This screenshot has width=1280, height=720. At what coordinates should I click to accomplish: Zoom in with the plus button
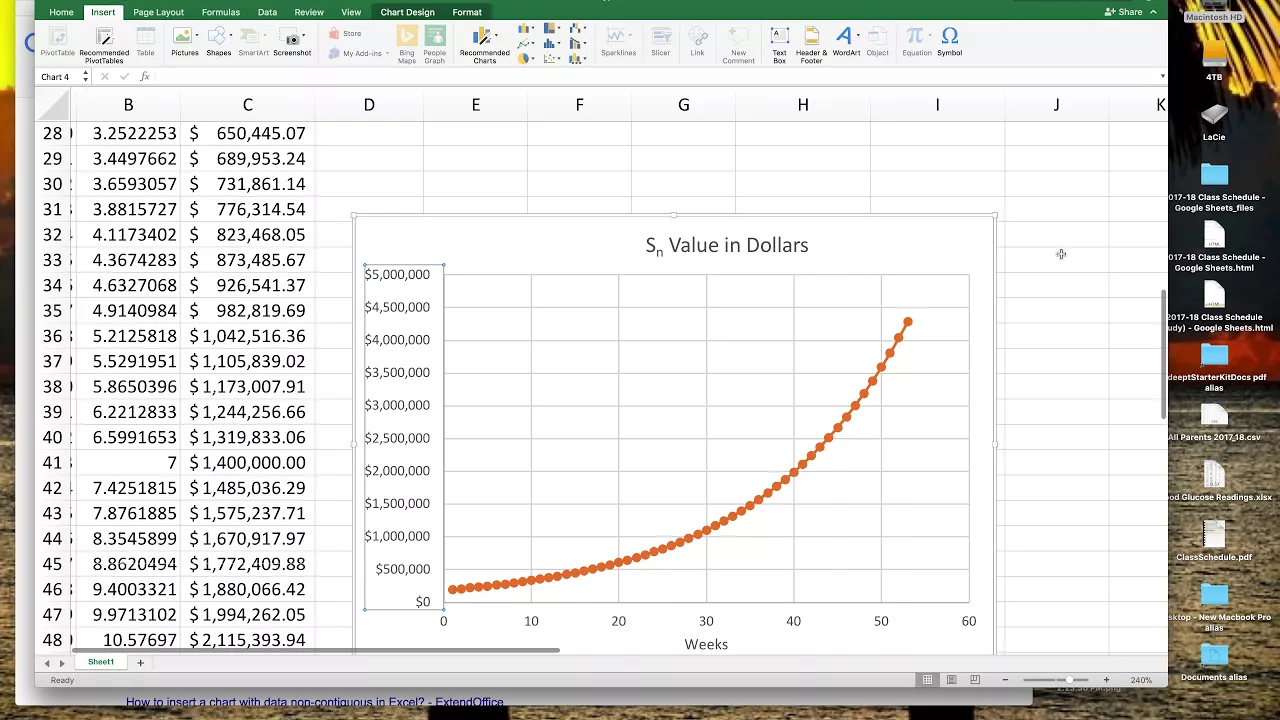(x=1106, y=680)
